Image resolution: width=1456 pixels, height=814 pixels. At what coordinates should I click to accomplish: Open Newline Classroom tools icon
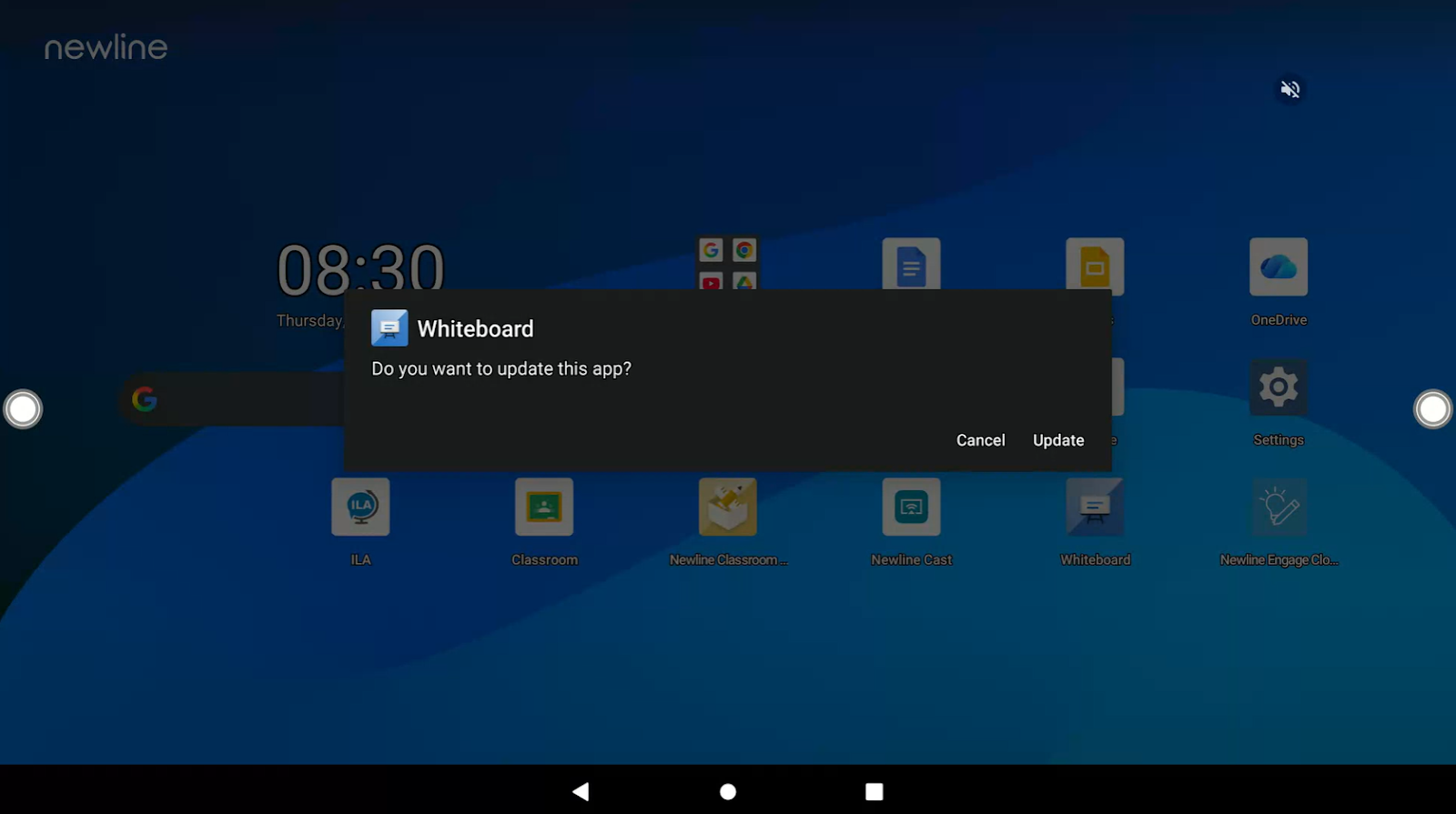[728, 507]
